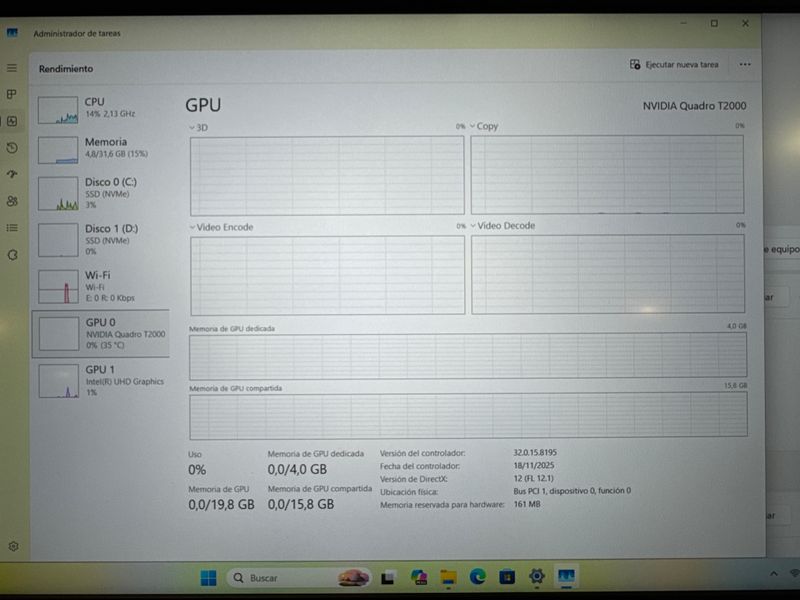This screenshot has height=600, width=800.
Task: Open the Processes page icon
Action: (x=12, y=94)
